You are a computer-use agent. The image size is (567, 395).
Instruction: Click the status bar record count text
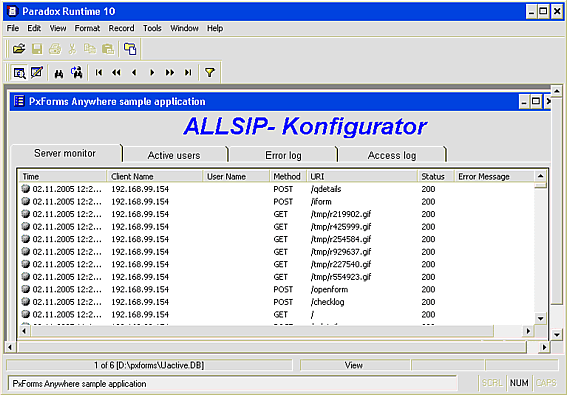149,365
